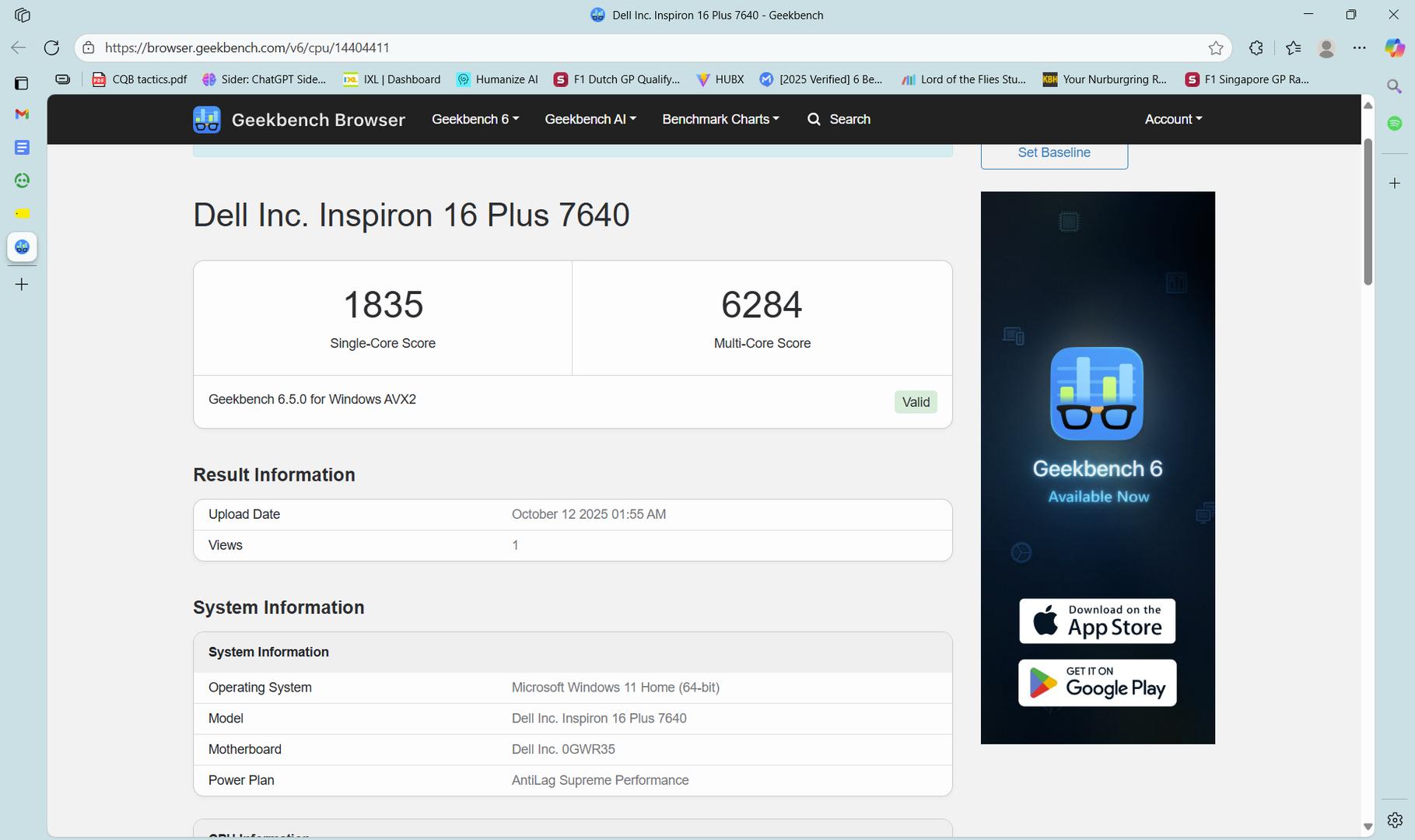Screen dimensions: 1415x840
Task: Click the Download on the App Store badge
Action: click(1097, 621)
